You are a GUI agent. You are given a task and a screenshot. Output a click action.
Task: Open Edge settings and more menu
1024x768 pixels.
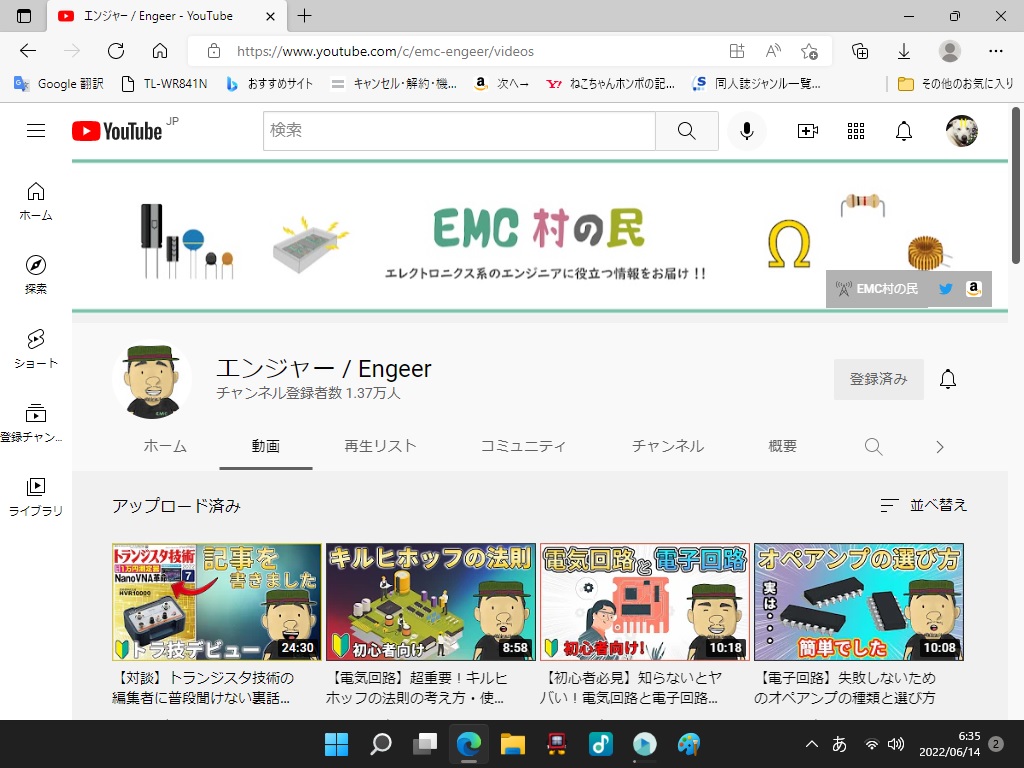995,51
